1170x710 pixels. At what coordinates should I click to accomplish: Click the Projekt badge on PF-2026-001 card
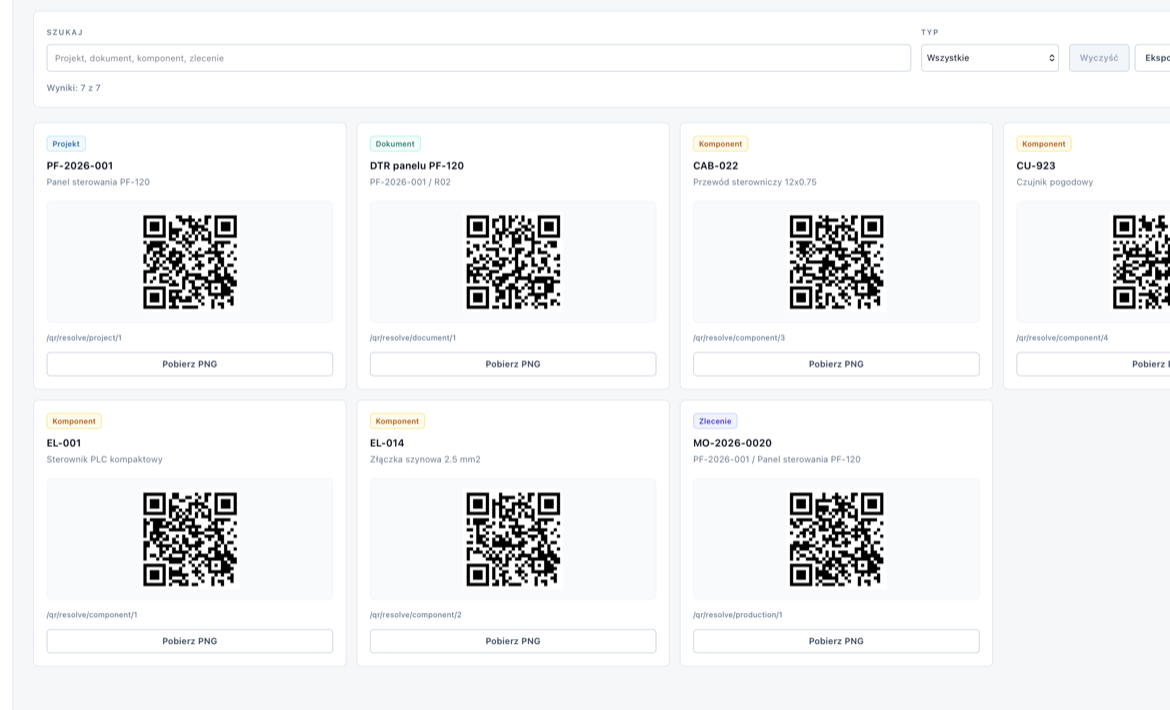pyautogui.click(x=66, y=144)
